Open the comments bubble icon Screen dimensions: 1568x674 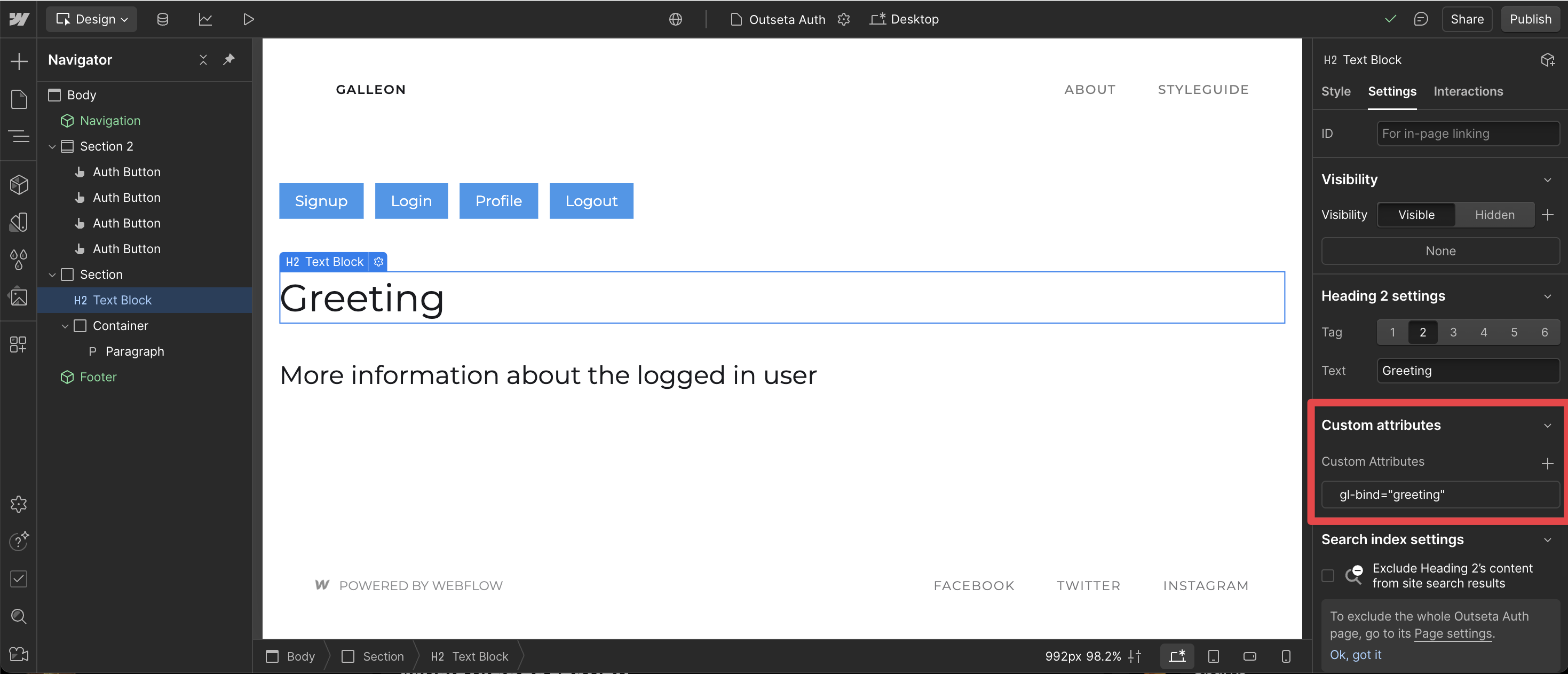click(1420, 19)
